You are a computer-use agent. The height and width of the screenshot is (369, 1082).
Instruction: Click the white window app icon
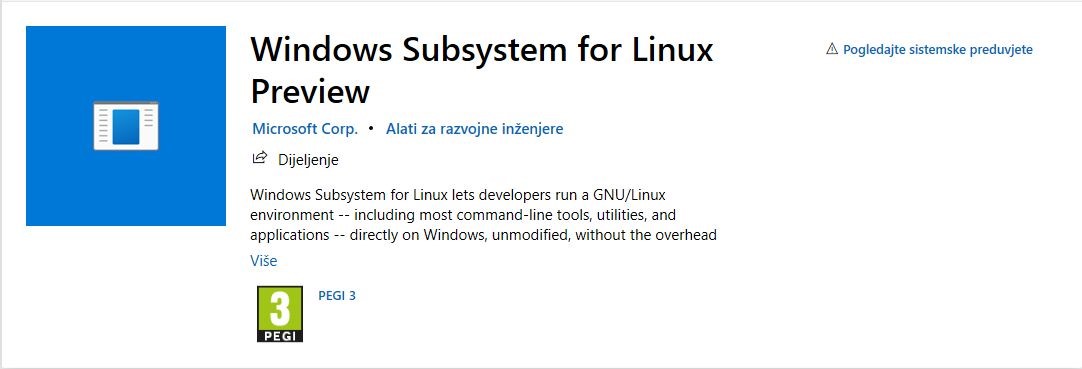pos(126,126)
